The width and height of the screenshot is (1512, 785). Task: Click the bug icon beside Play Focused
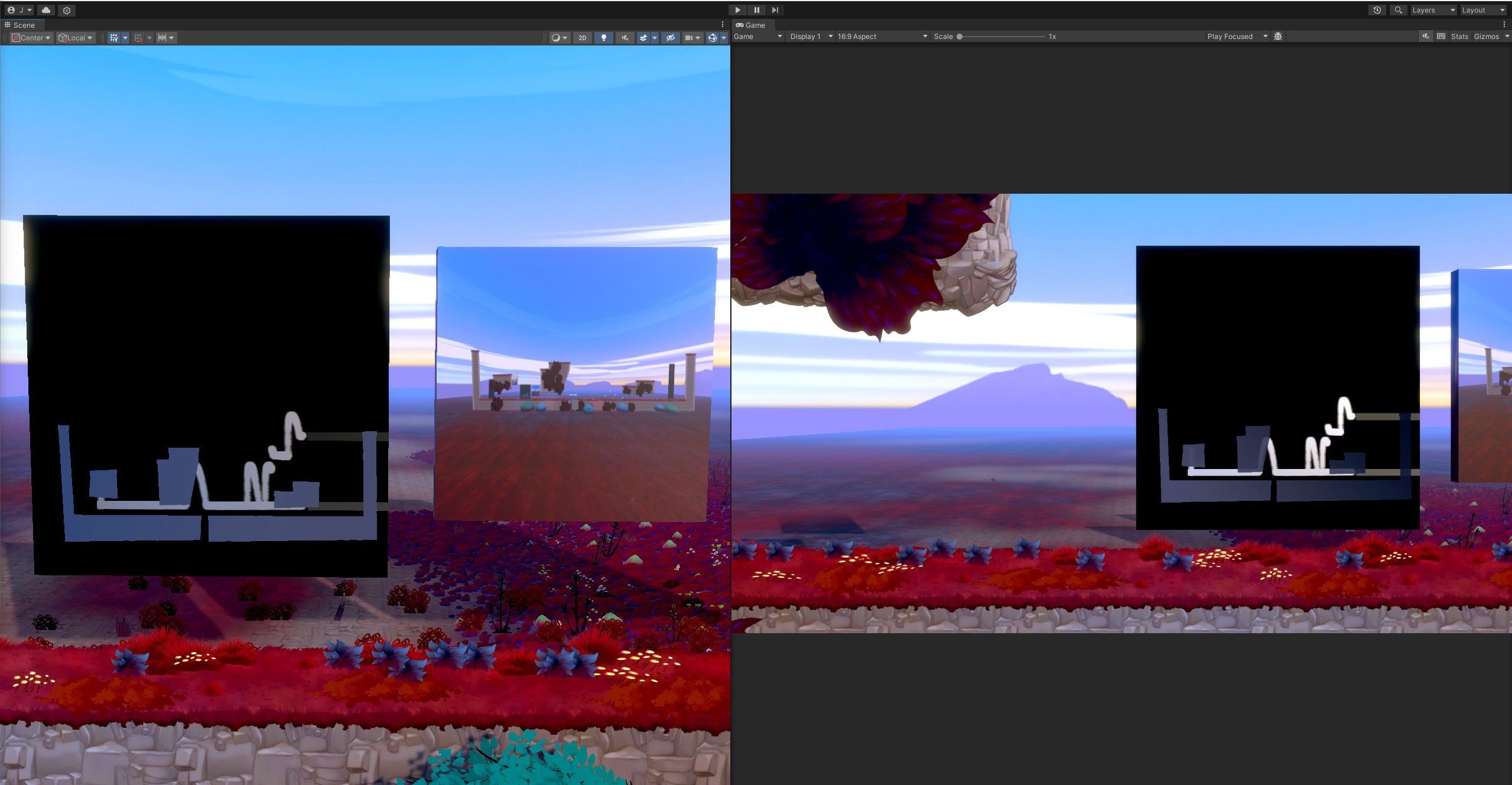pos(1278,37)
